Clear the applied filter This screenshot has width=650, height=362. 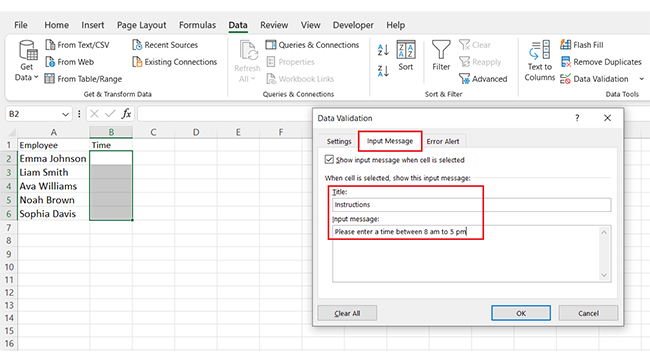475,45
